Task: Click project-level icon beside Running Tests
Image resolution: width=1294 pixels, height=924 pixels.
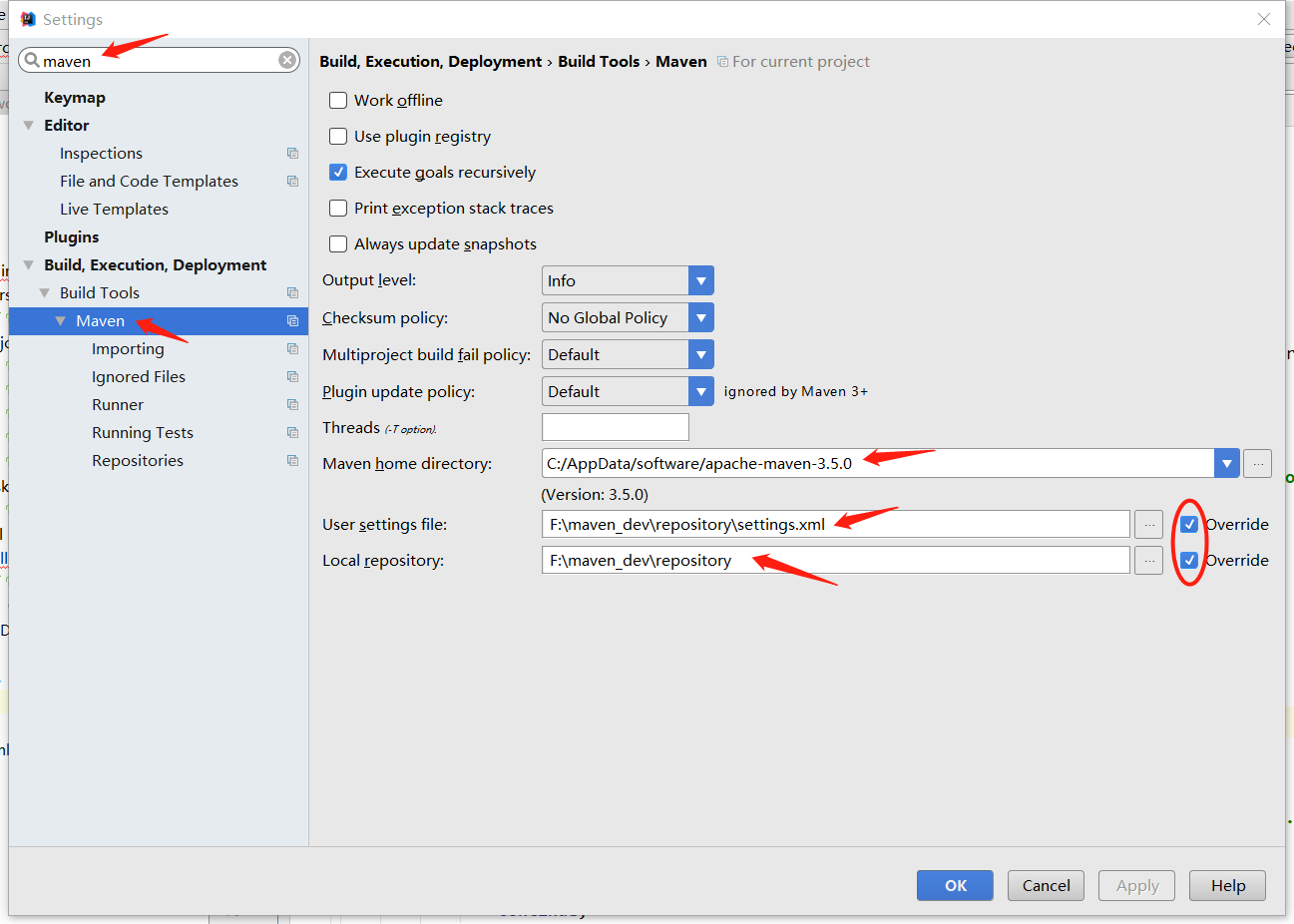Action: 292,432
